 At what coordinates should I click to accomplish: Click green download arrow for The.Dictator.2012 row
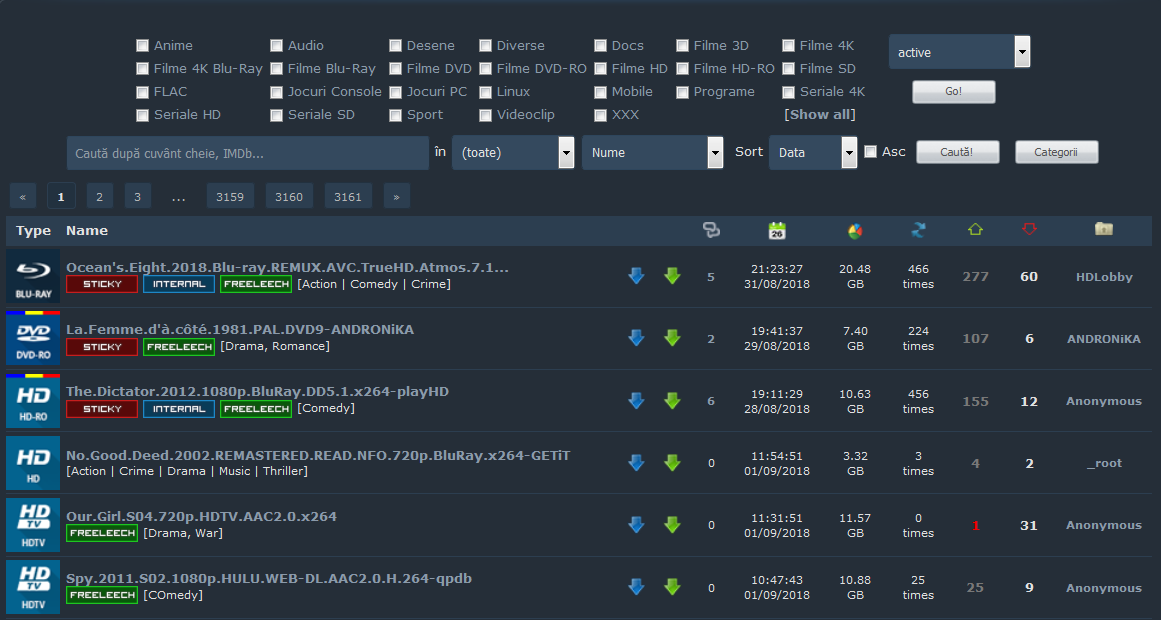672,401
